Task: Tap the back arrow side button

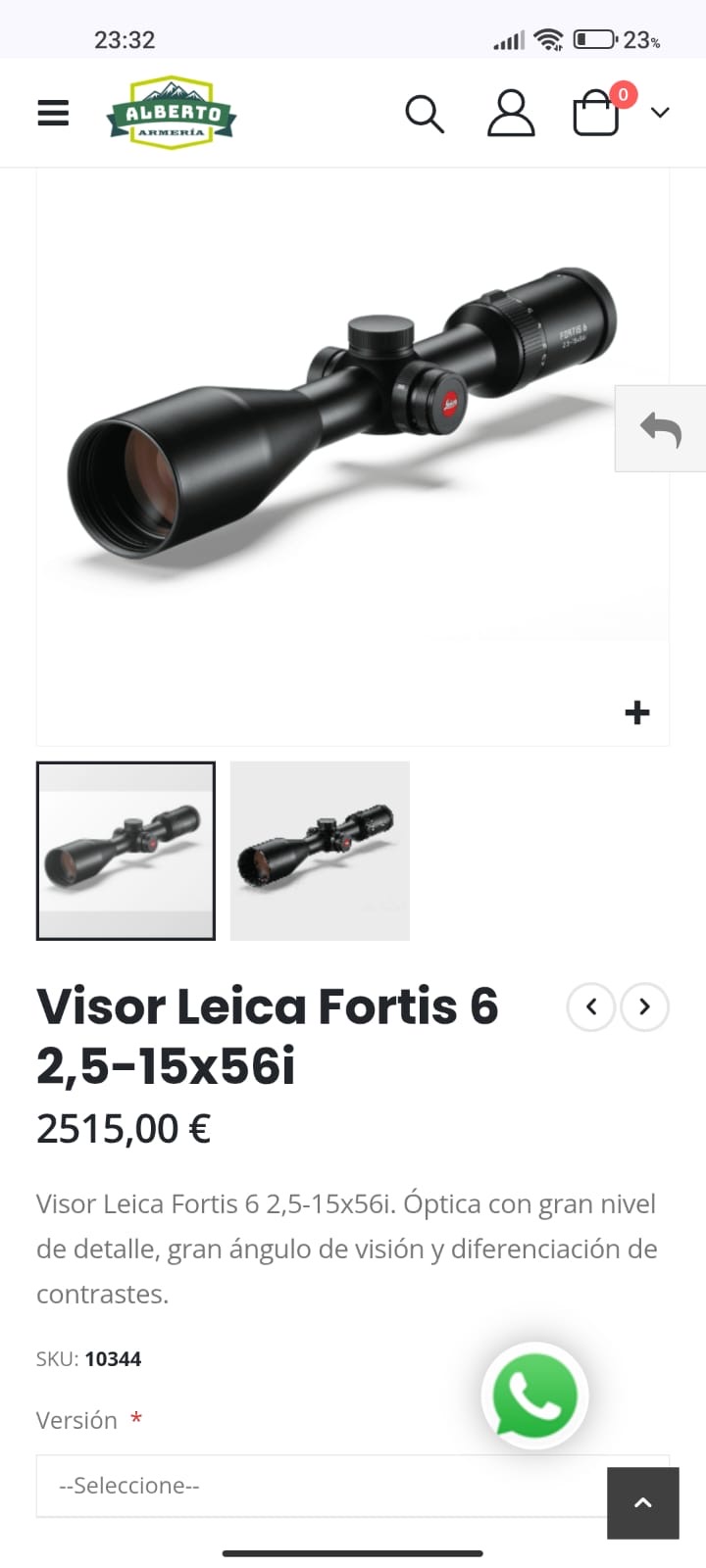Action: (660, 428)
